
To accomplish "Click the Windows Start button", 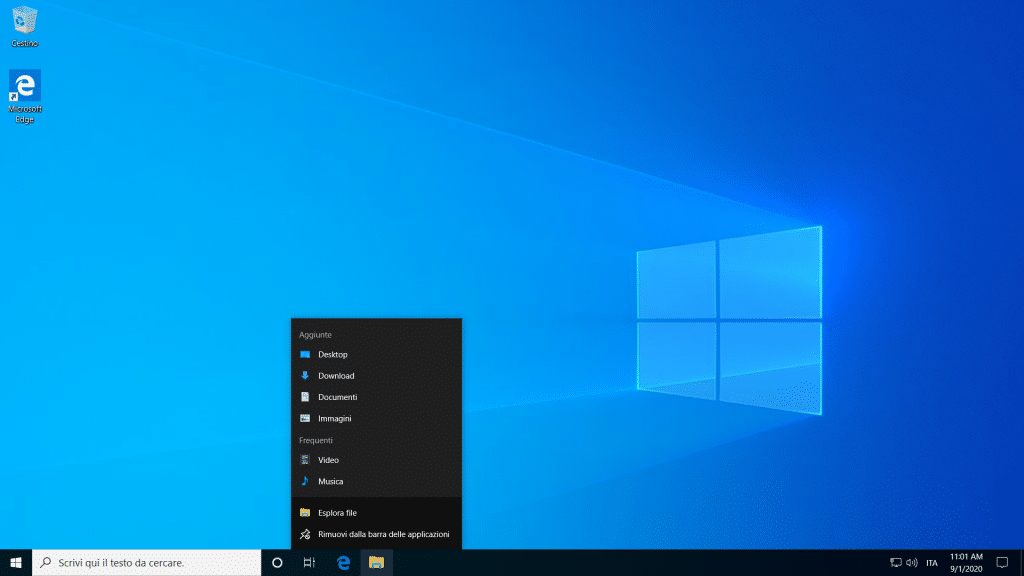I will [16, 563].
